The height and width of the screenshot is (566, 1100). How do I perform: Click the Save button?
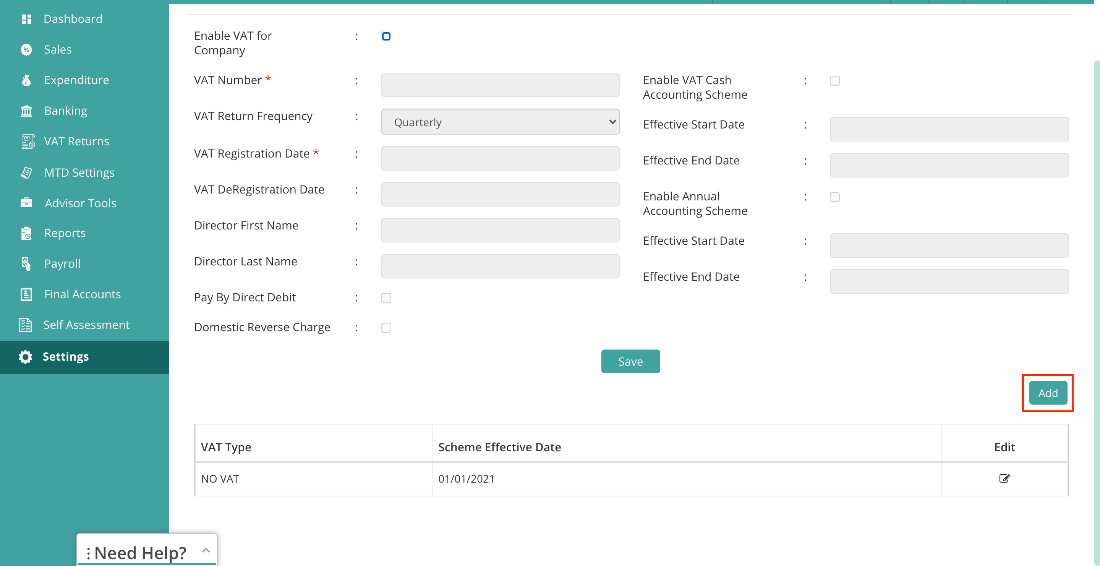[631, 361]
